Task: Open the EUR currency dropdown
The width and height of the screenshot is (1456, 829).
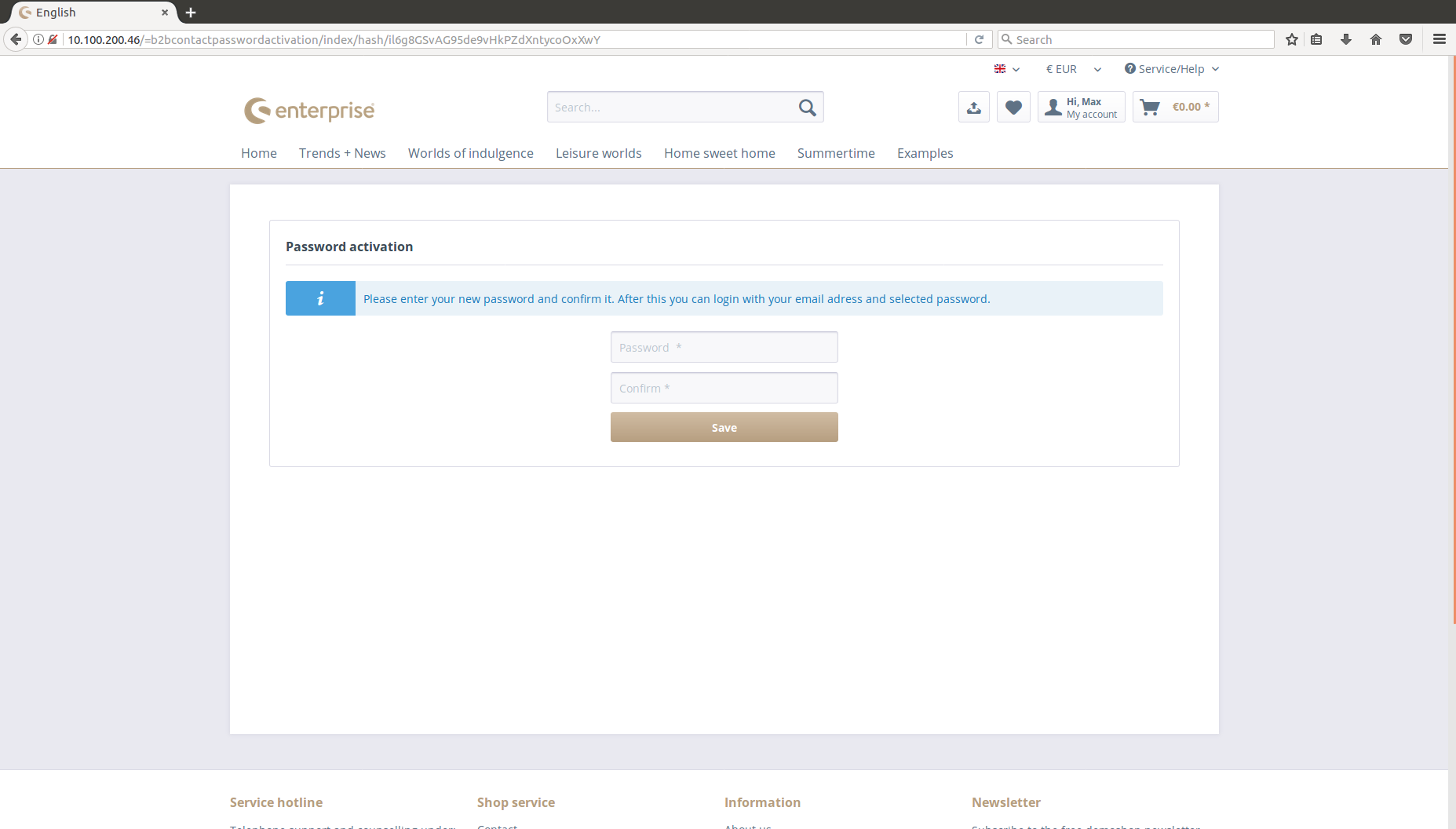Action: pyautogui.click(x=1073, y=69)
